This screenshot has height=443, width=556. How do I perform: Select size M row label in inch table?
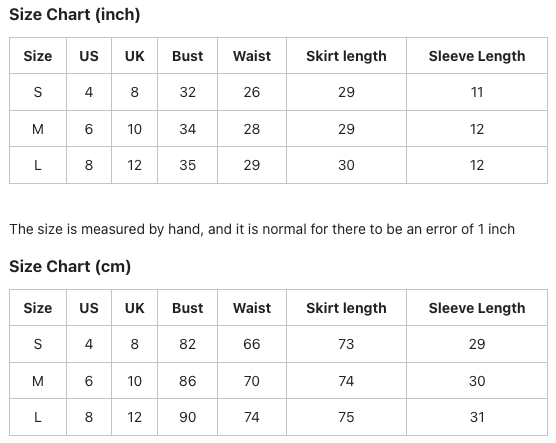coord(38,129)
